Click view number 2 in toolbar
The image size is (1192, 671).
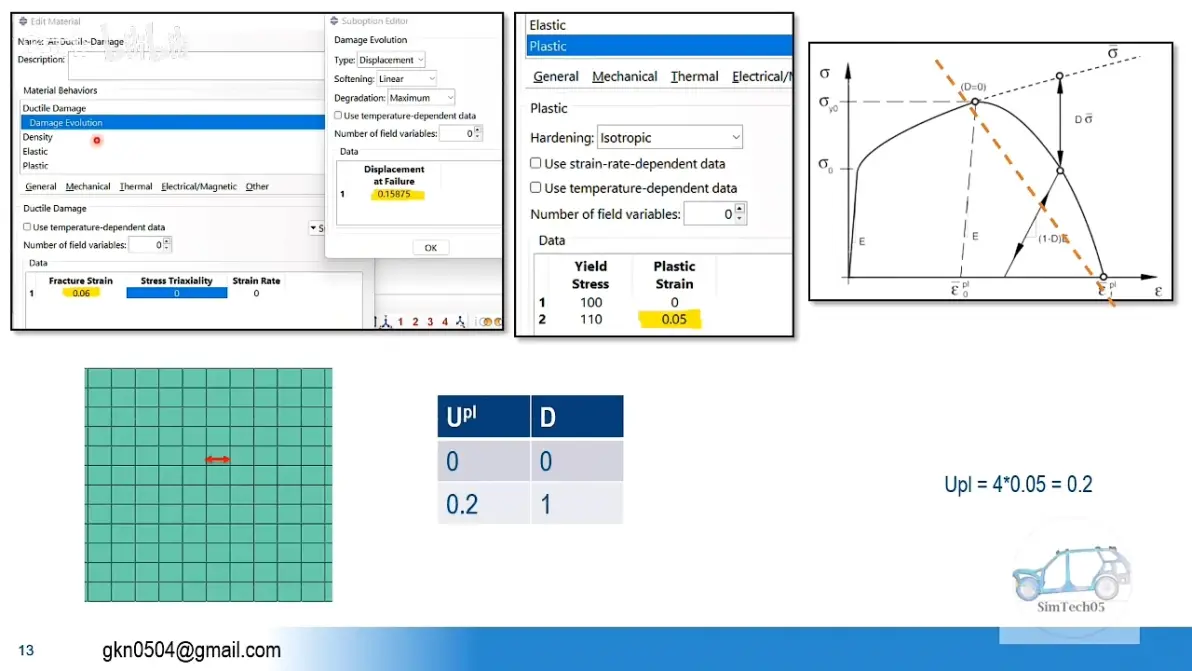tap(415, 322)
